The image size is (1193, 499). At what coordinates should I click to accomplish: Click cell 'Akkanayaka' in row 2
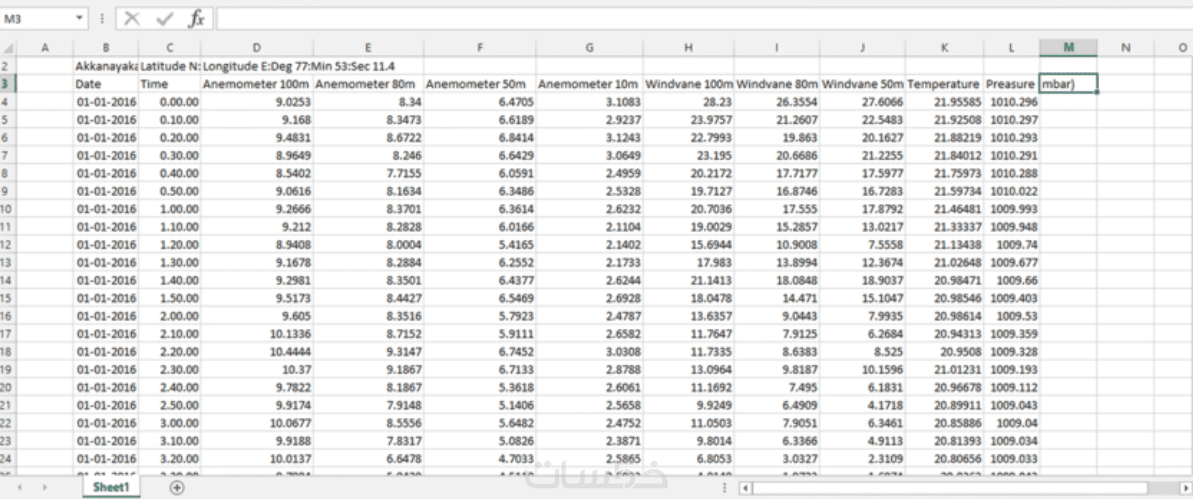106,66
